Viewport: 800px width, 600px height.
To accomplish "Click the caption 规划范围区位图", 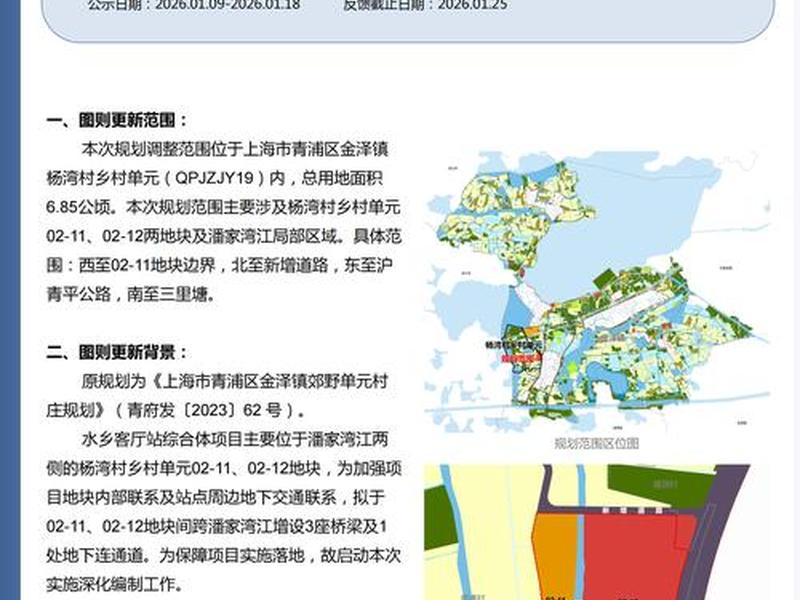I will pyautogui.click(x=596, y=443).
